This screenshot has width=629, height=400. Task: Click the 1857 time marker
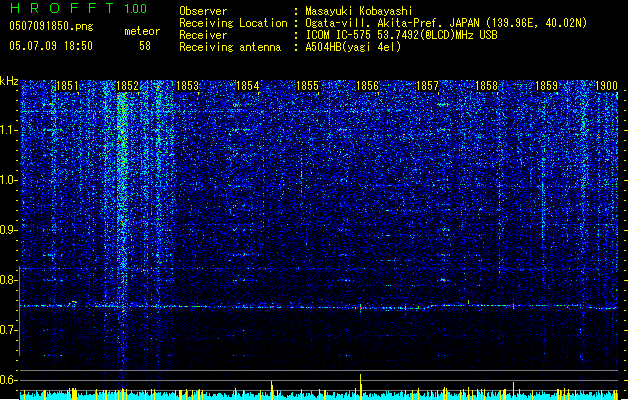tap(427, 86)
